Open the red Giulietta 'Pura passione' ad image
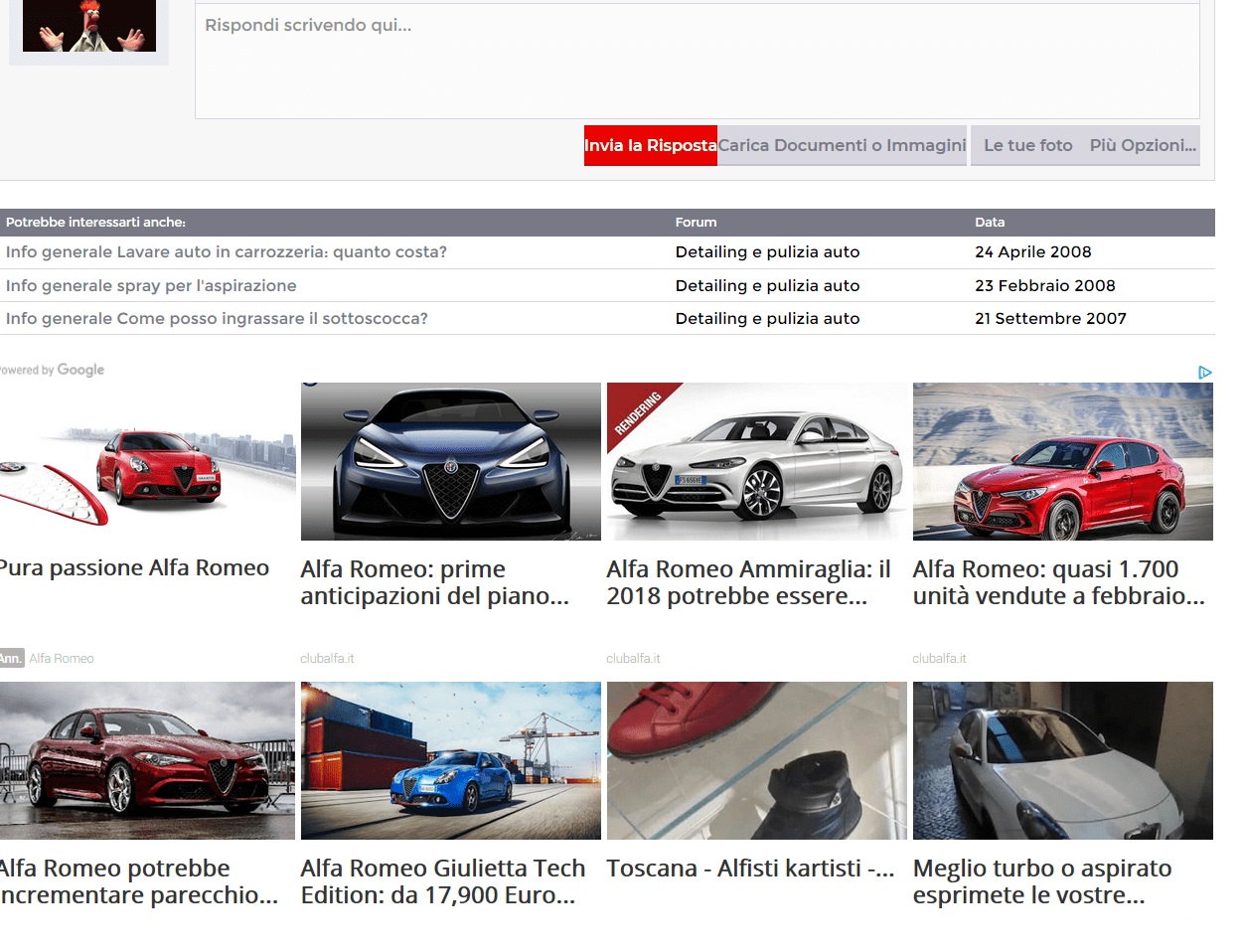Viewport: 1243px width, 952px height. click(147, 462)
